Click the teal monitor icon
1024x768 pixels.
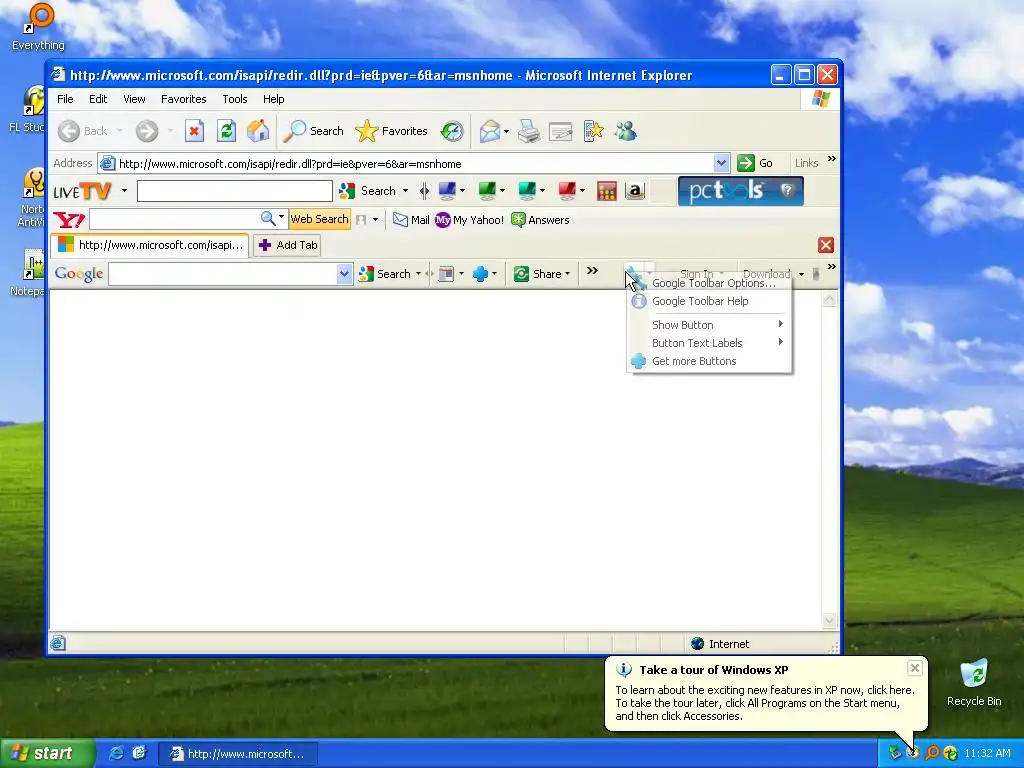pos(527,191)
